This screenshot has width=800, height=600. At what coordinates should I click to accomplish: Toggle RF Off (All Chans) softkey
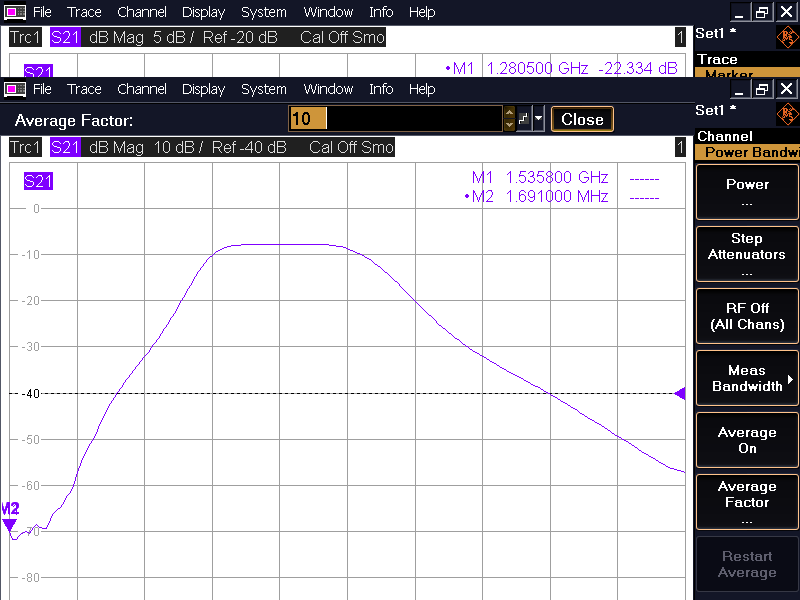[747, 316]
